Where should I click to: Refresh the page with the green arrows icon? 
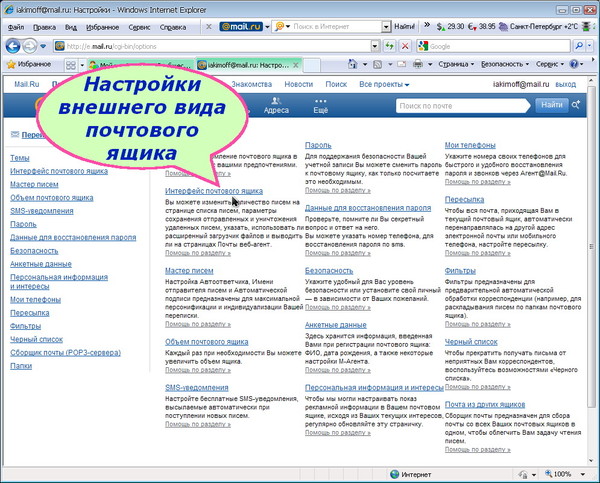pyautogui.click(x=390, y=46)
